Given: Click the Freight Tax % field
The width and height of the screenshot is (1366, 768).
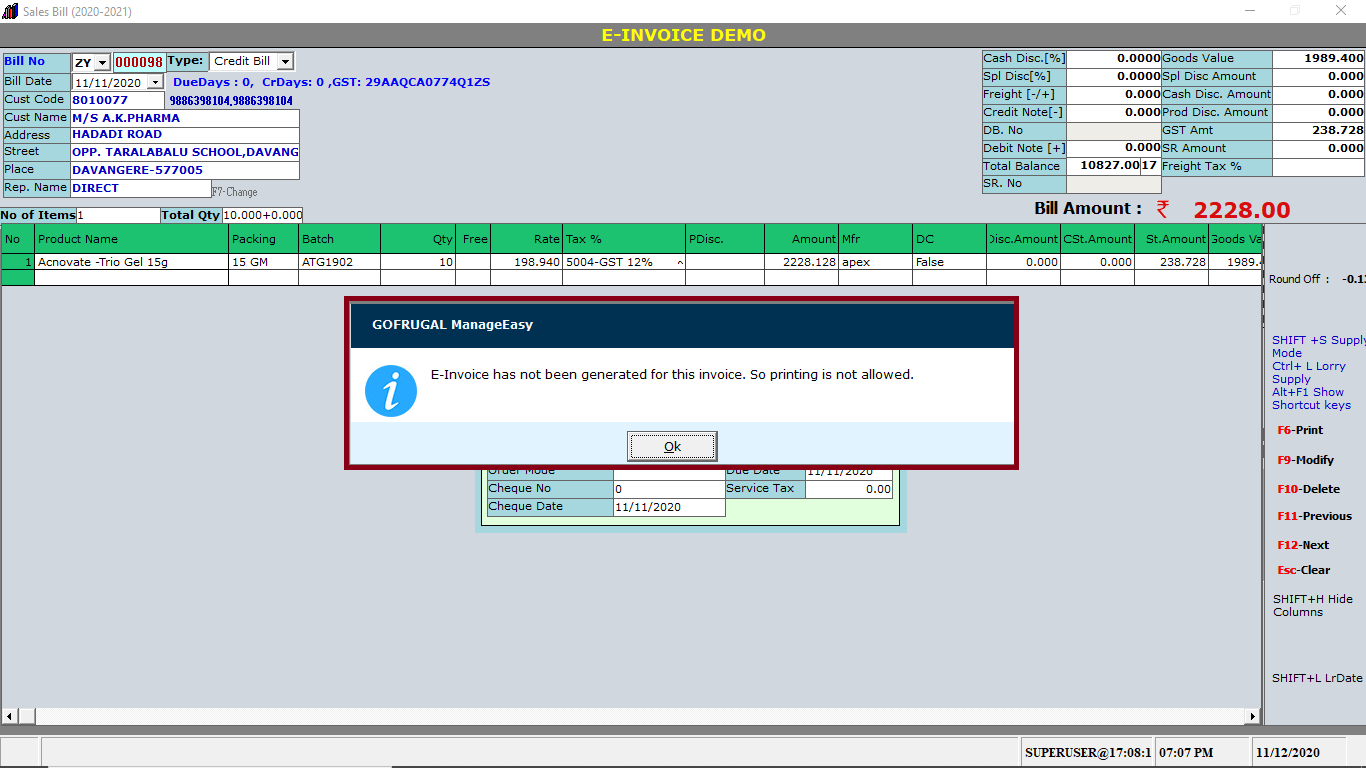Looking at the screenshot, I should 1319,167.
